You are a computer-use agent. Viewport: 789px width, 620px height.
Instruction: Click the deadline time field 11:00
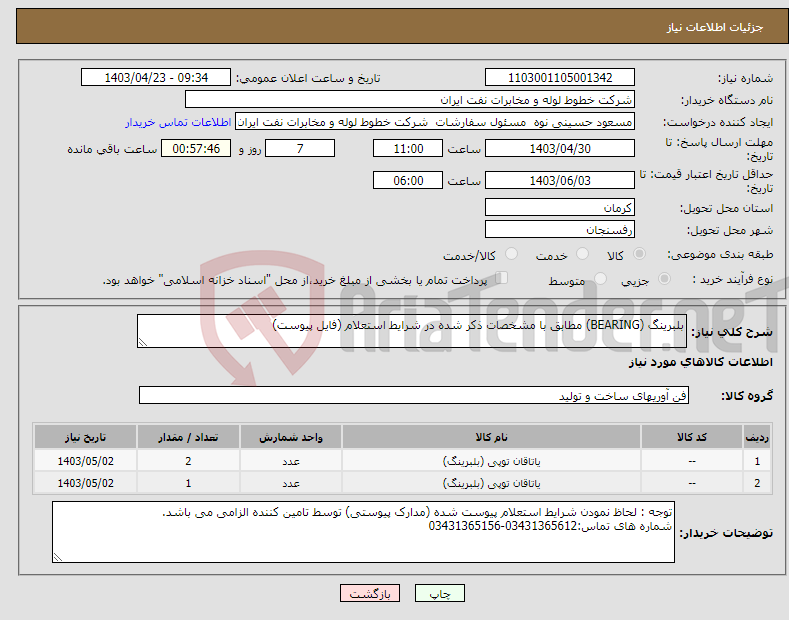[x=408, y=149]
